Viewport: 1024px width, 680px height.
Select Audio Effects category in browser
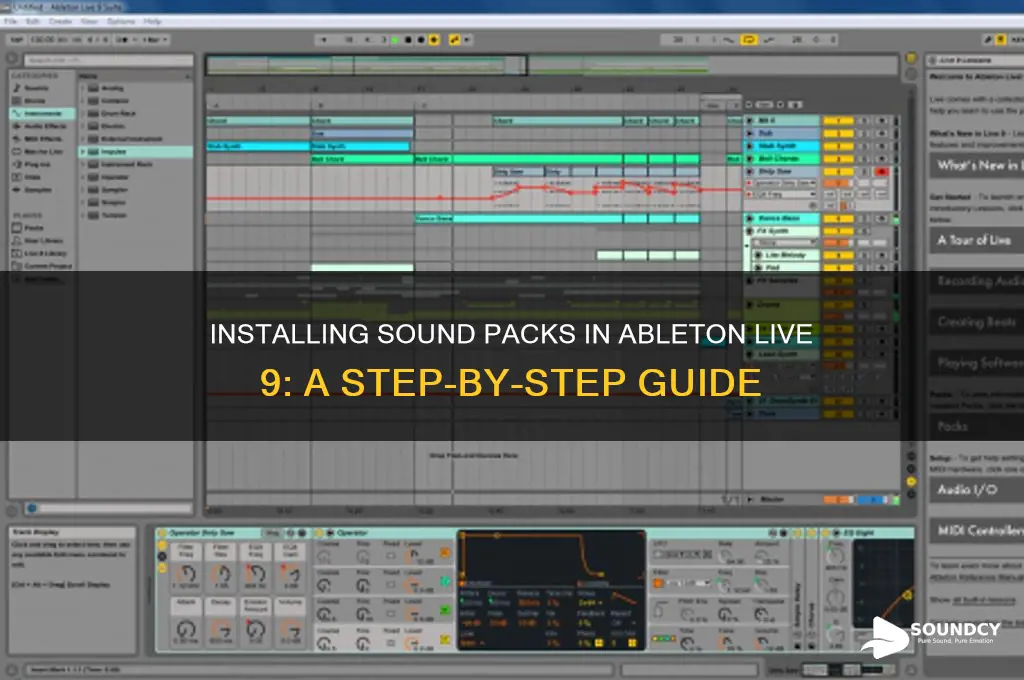click(x=44, y=125)
